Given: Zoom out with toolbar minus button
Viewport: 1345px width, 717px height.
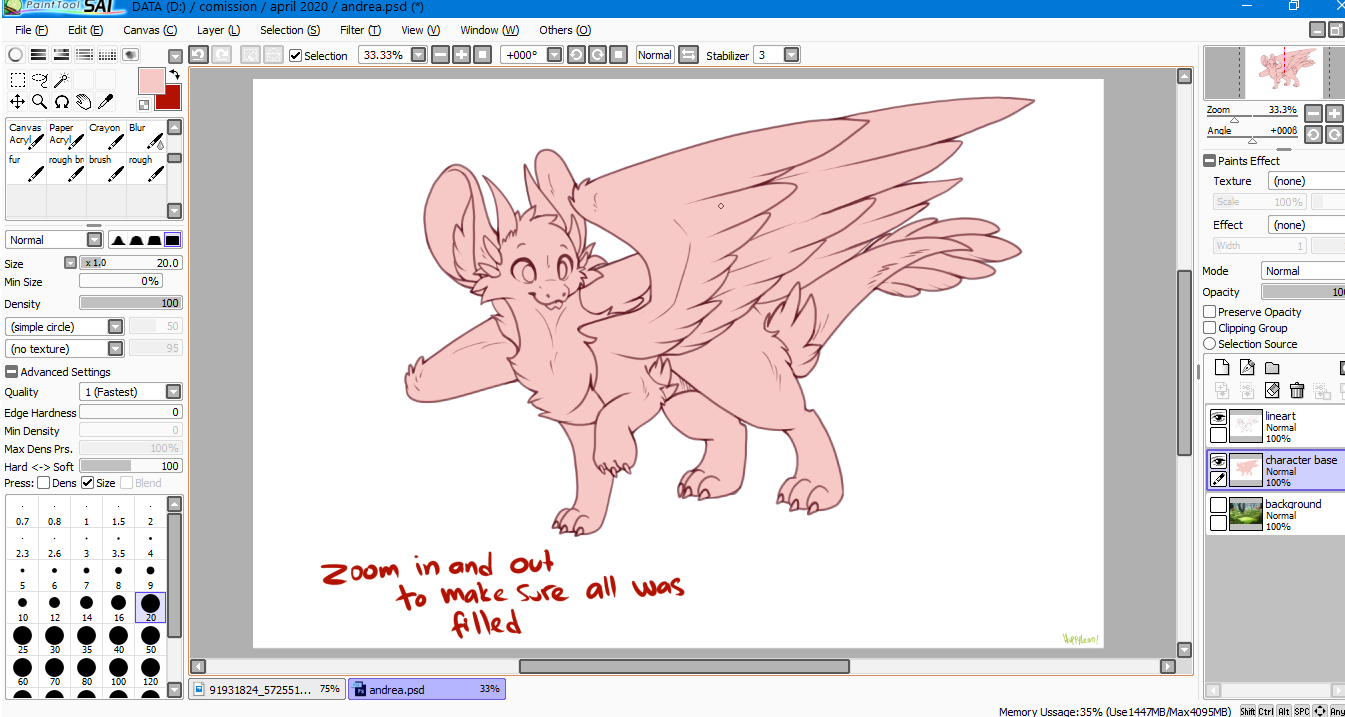Looking at the screenshot, I should tap(440, 55).
